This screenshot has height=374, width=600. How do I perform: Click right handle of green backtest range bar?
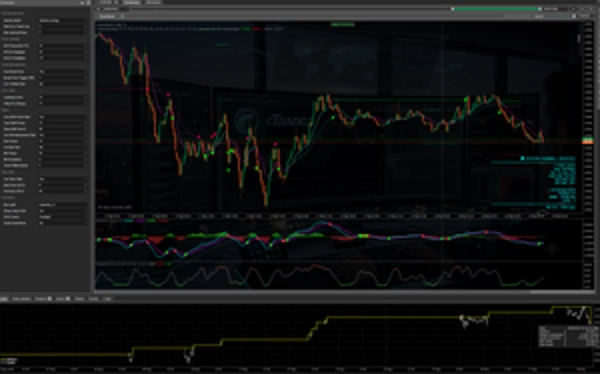[x=540, y=9]
